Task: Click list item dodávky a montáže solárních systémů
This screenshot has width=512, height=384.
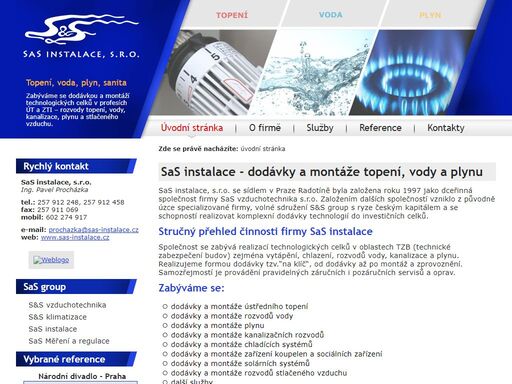Action: click(240, 363)
